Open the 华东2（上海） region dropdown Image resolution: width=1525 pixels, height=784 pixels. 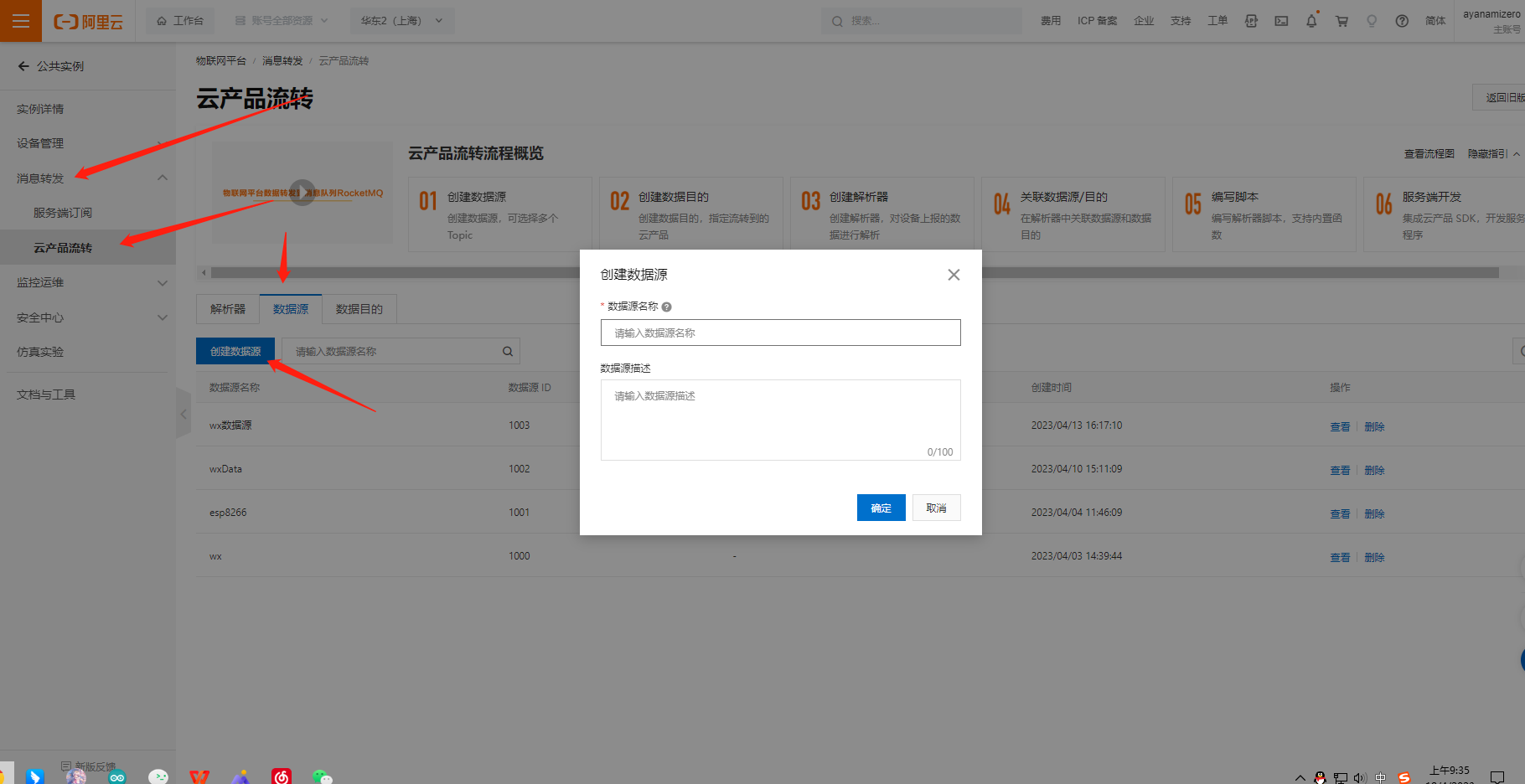402,21
